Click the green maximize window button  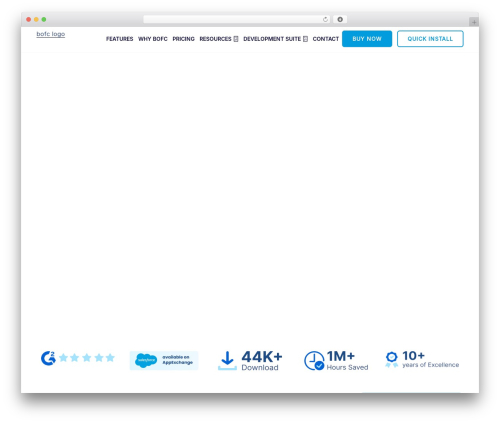tap(44, 19)
